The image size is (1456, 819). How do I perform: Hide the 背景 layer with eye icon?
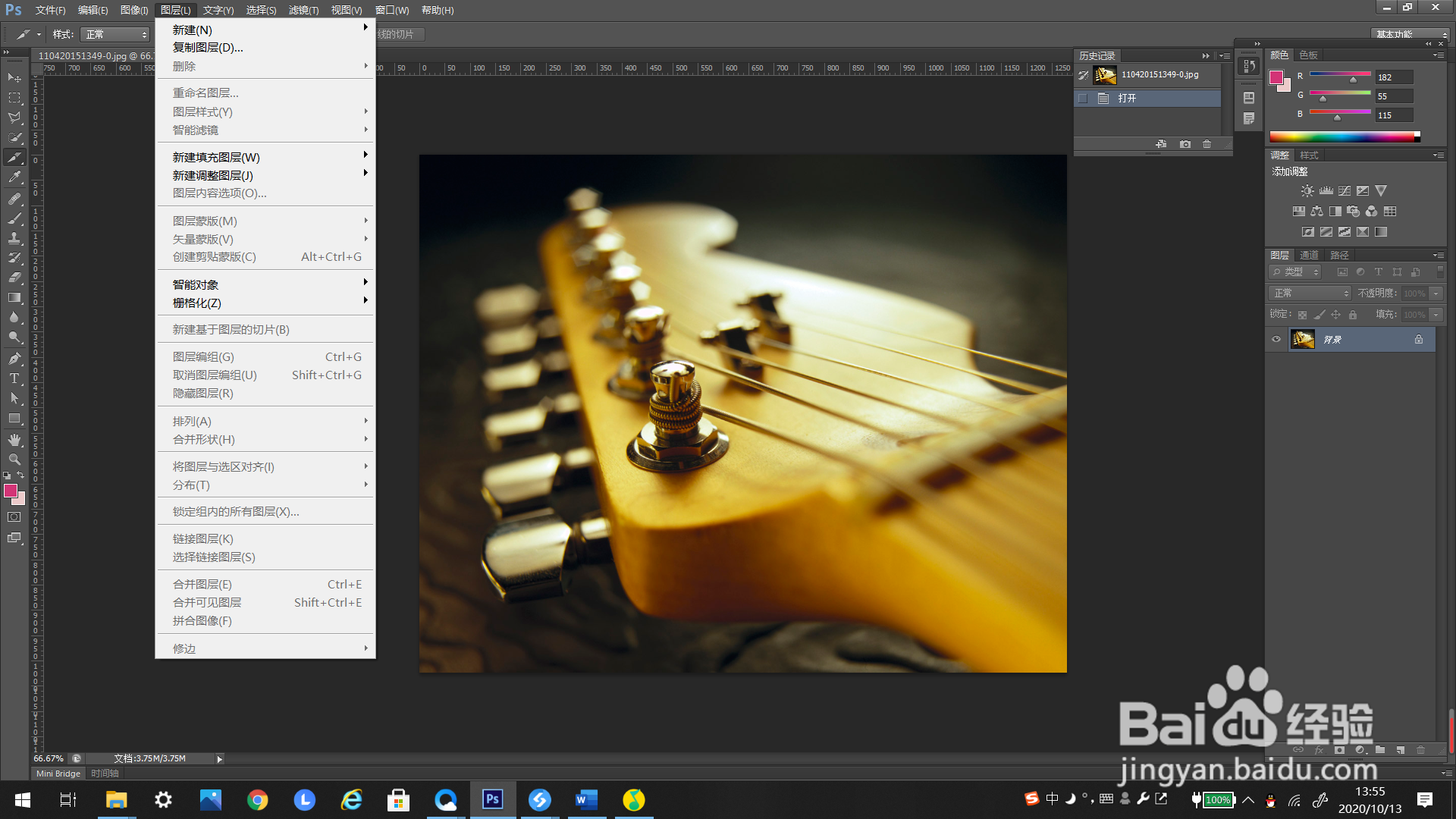(x=1276, y=340)
